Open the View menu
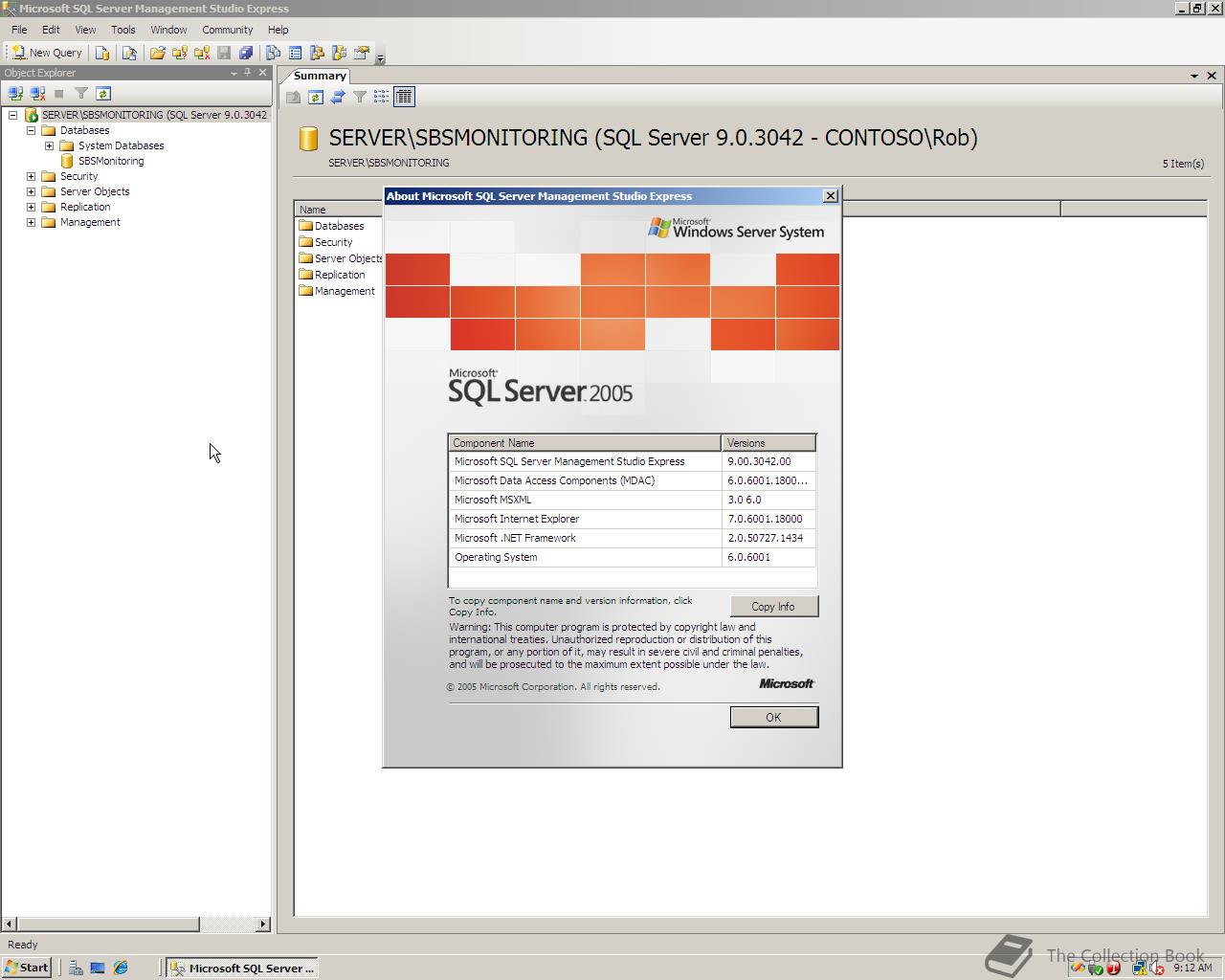The width and height of the screenshot is (1225, 980). pos(85,30)
